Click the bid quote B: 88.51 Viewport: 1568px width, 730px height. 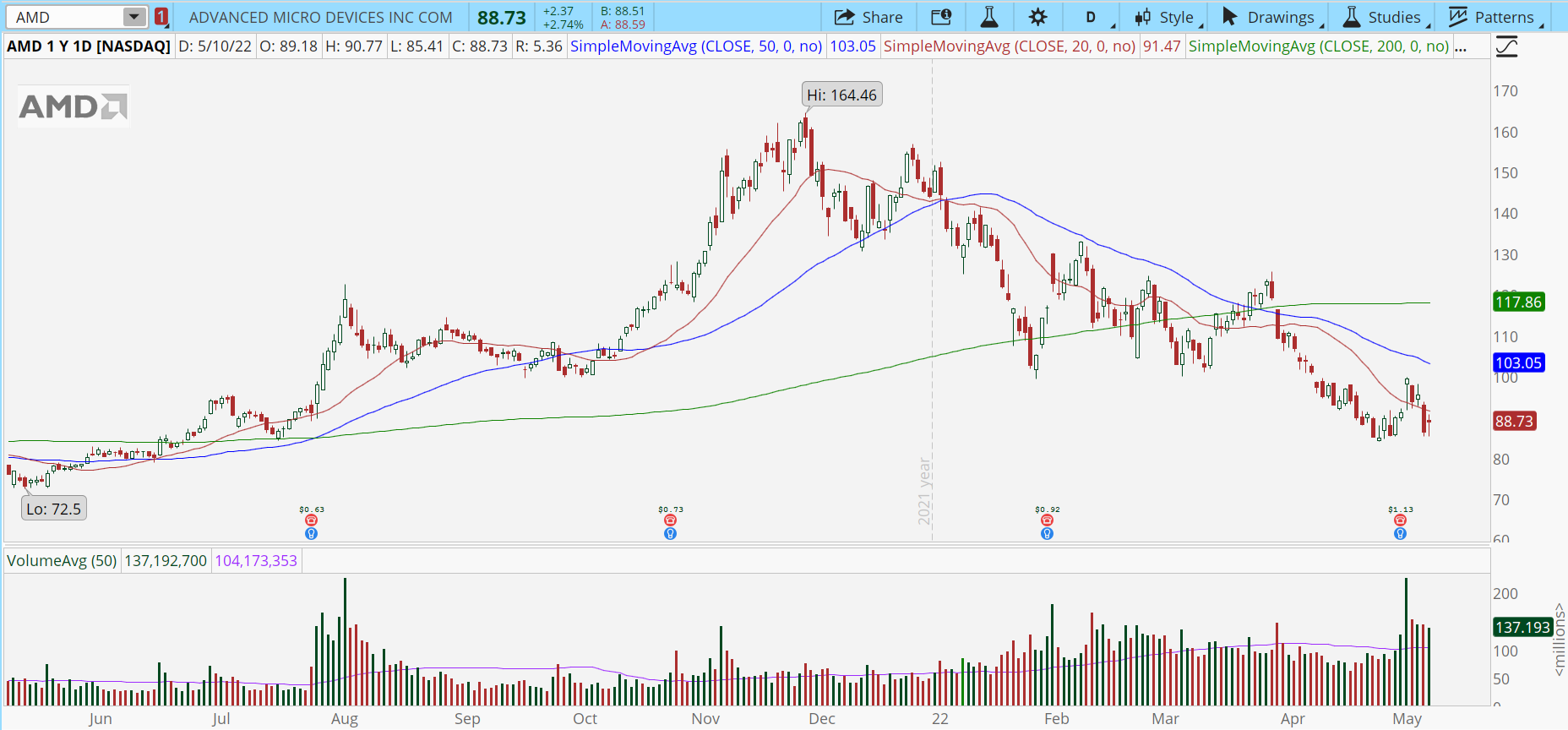[x=623, y=11]
